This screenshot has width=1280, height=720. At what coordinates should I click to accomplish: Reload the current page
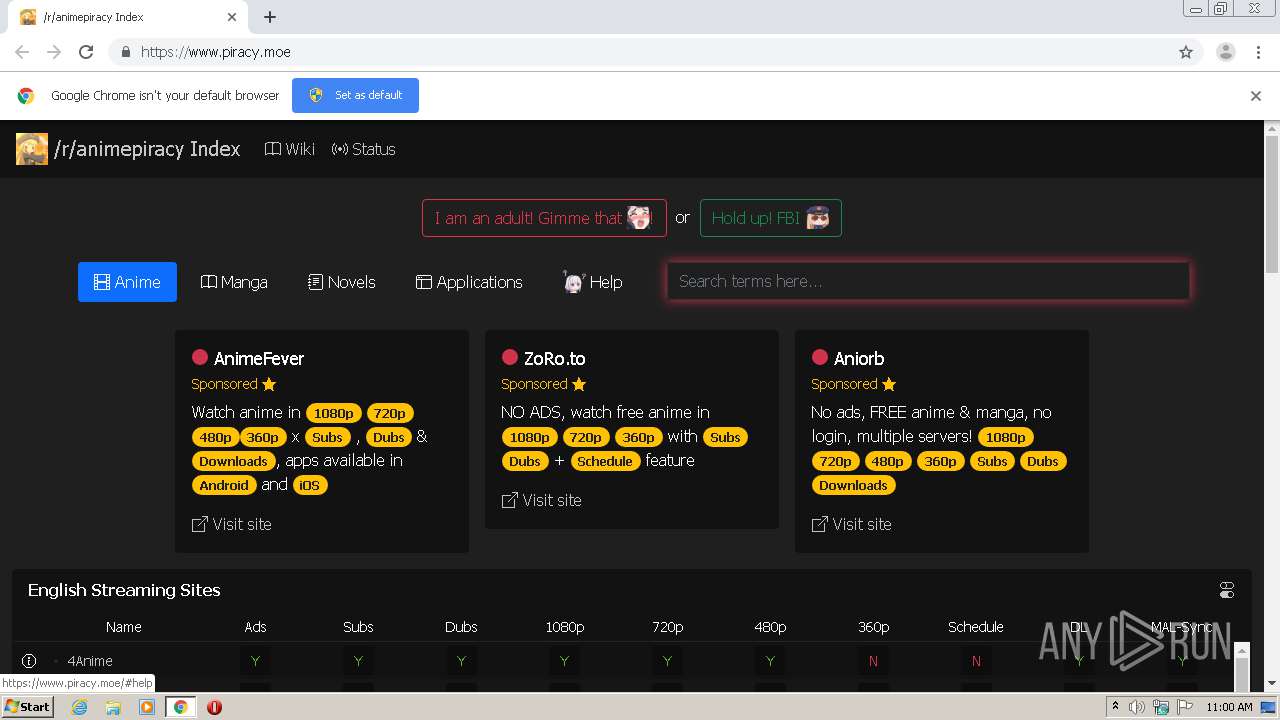point(86,52)
